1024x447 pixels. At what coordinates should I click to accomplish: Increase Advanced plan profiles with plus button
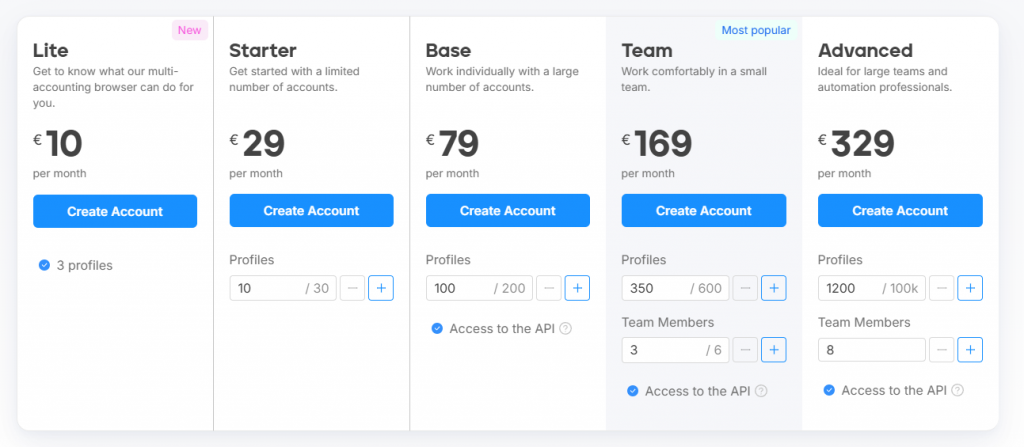tap(969, 289)
